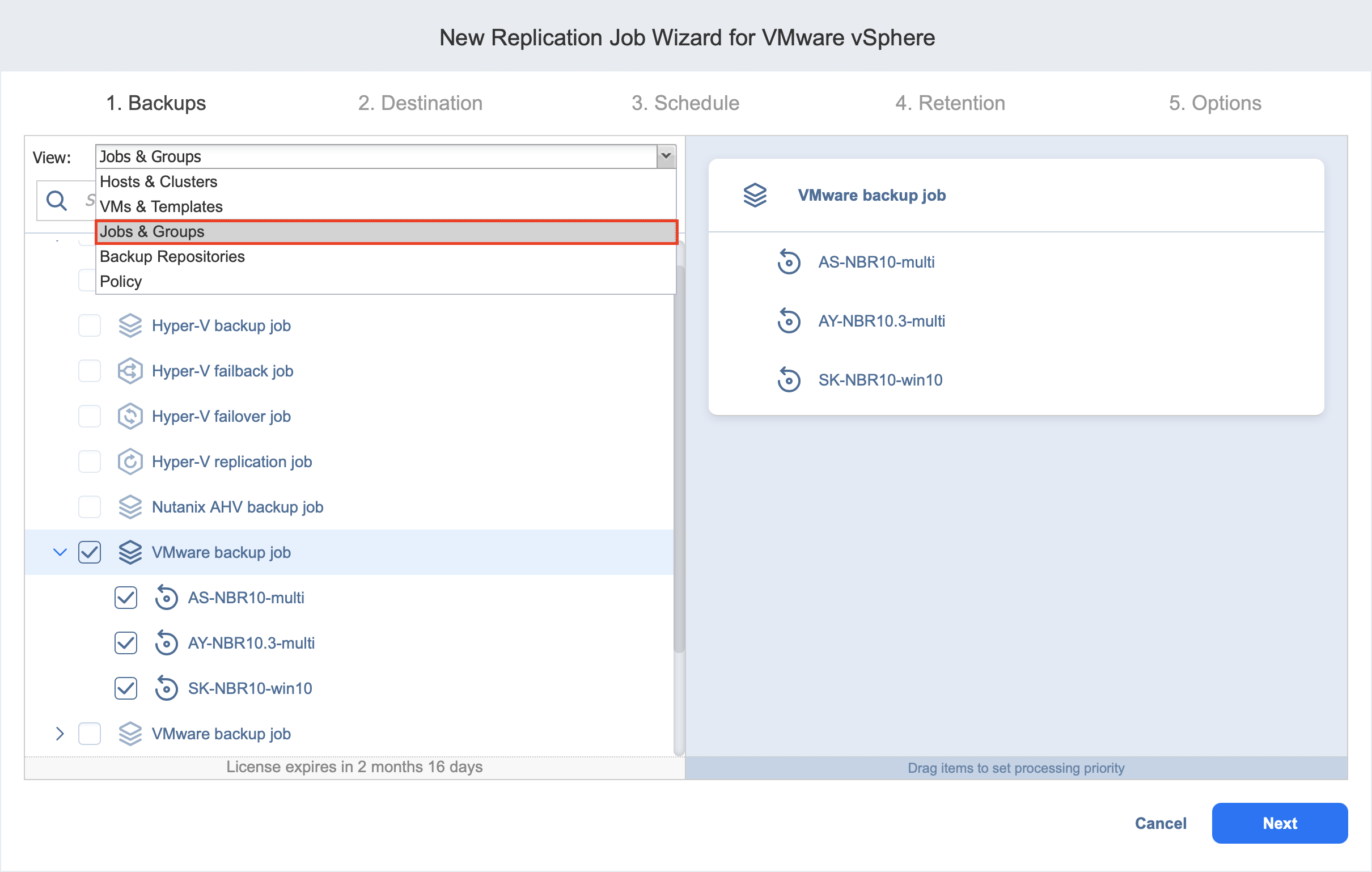The height and width of the screenshot is (872, 1372).
Task: Click AY-NBR10.3-multi icon in right panel
Action: [x=789, y=321]
